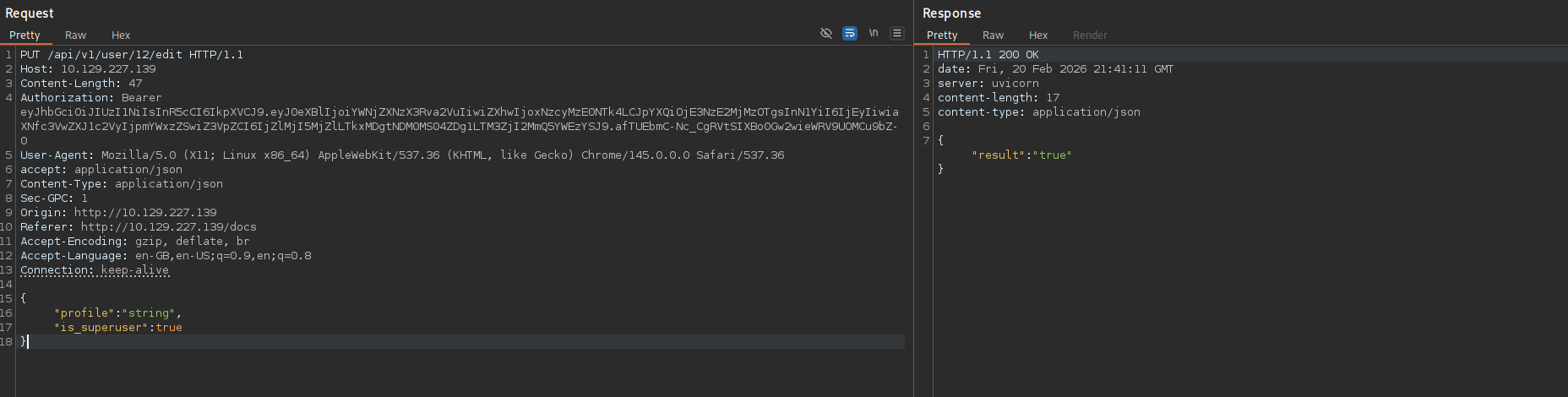
Task: Click the response content-length: 17 header
Action: tap(999, 98)
